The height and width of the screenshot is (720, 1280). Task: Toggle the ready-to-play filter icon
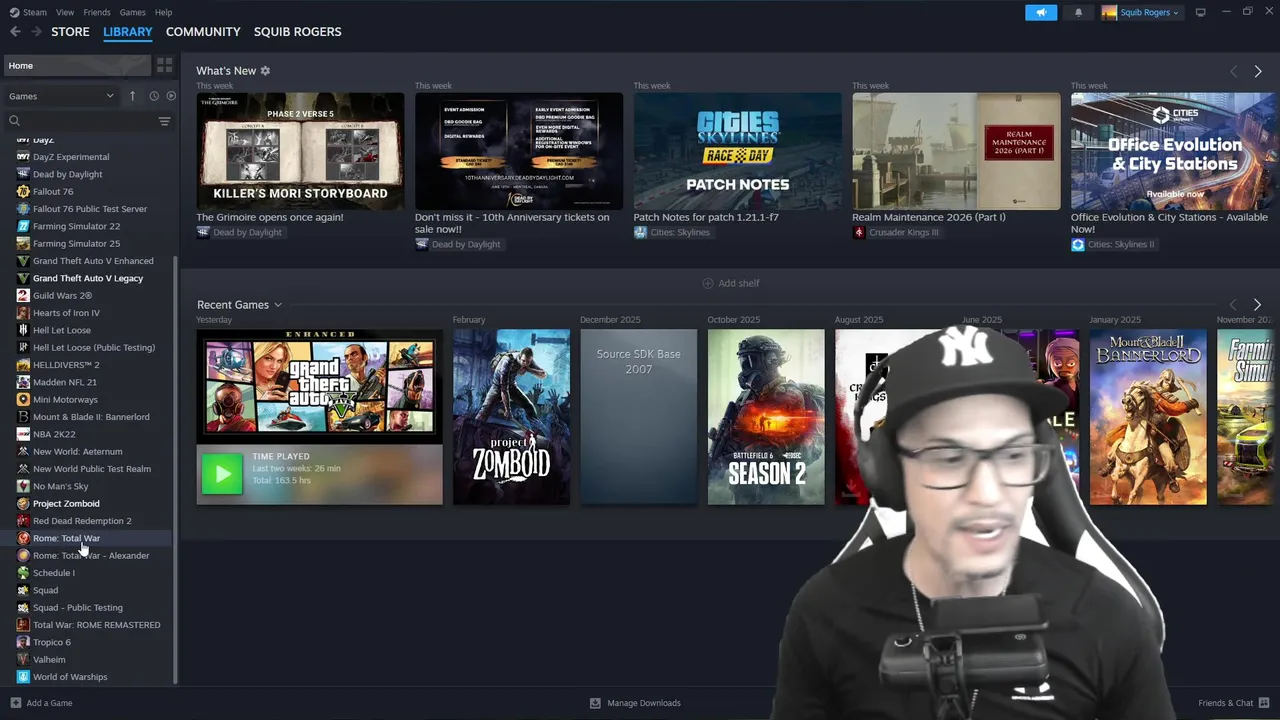[x=171, y=96]
